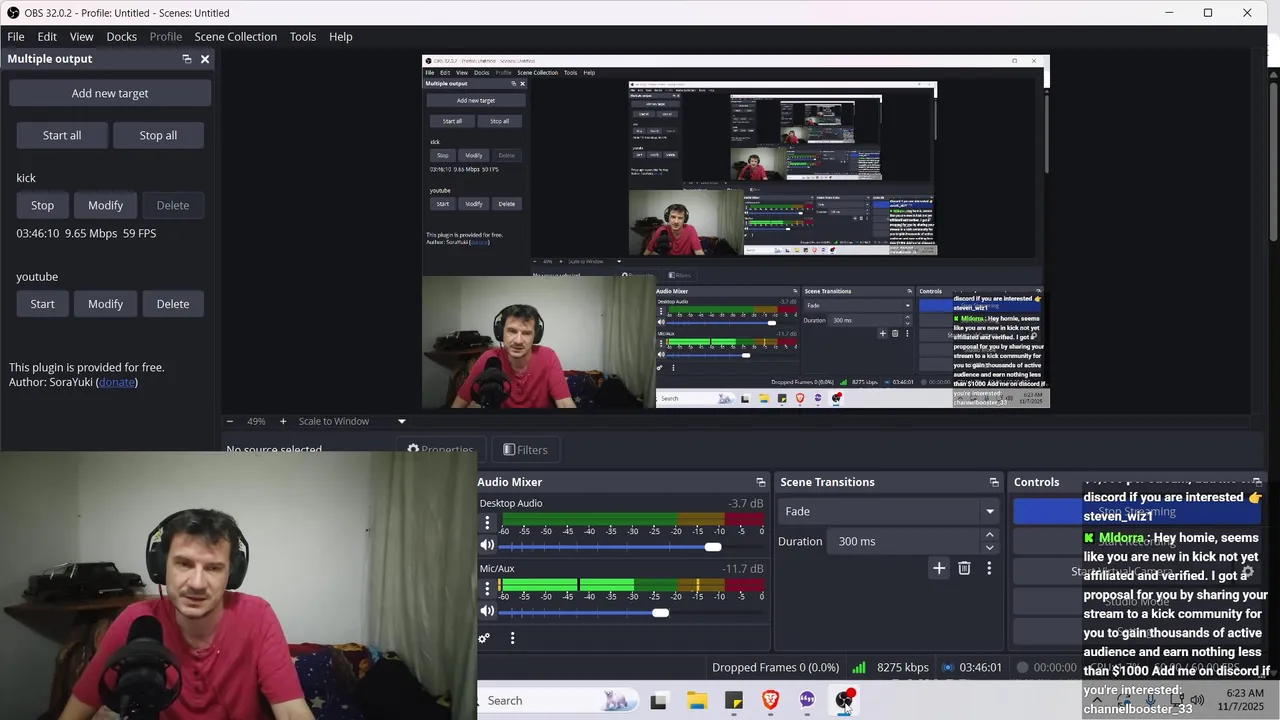Viewport: 1280px width, 720px height.
Task: Zoom in the preview with plus
Action: point(283,421)
